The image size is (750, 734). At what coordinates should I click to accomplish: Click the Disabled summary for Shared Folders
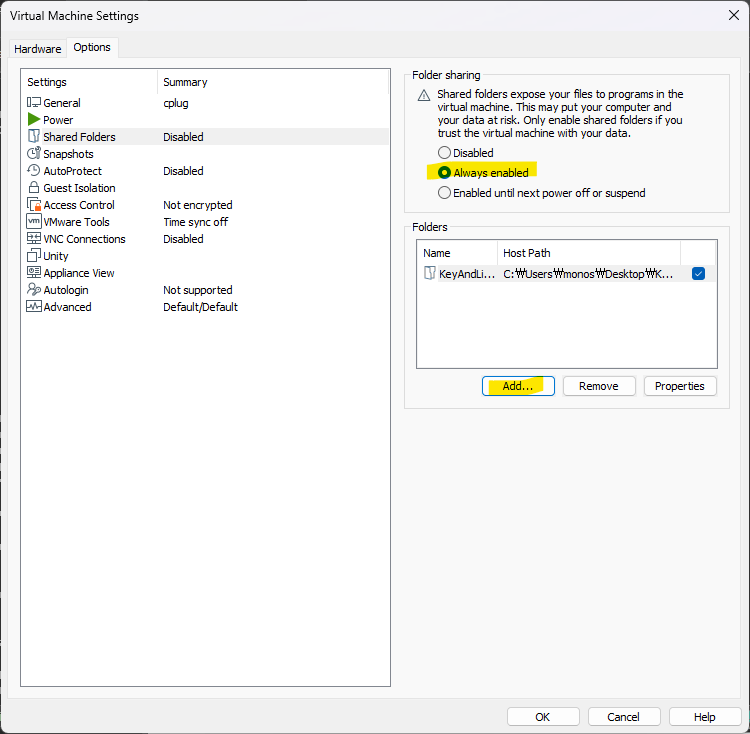coord(183,137)
